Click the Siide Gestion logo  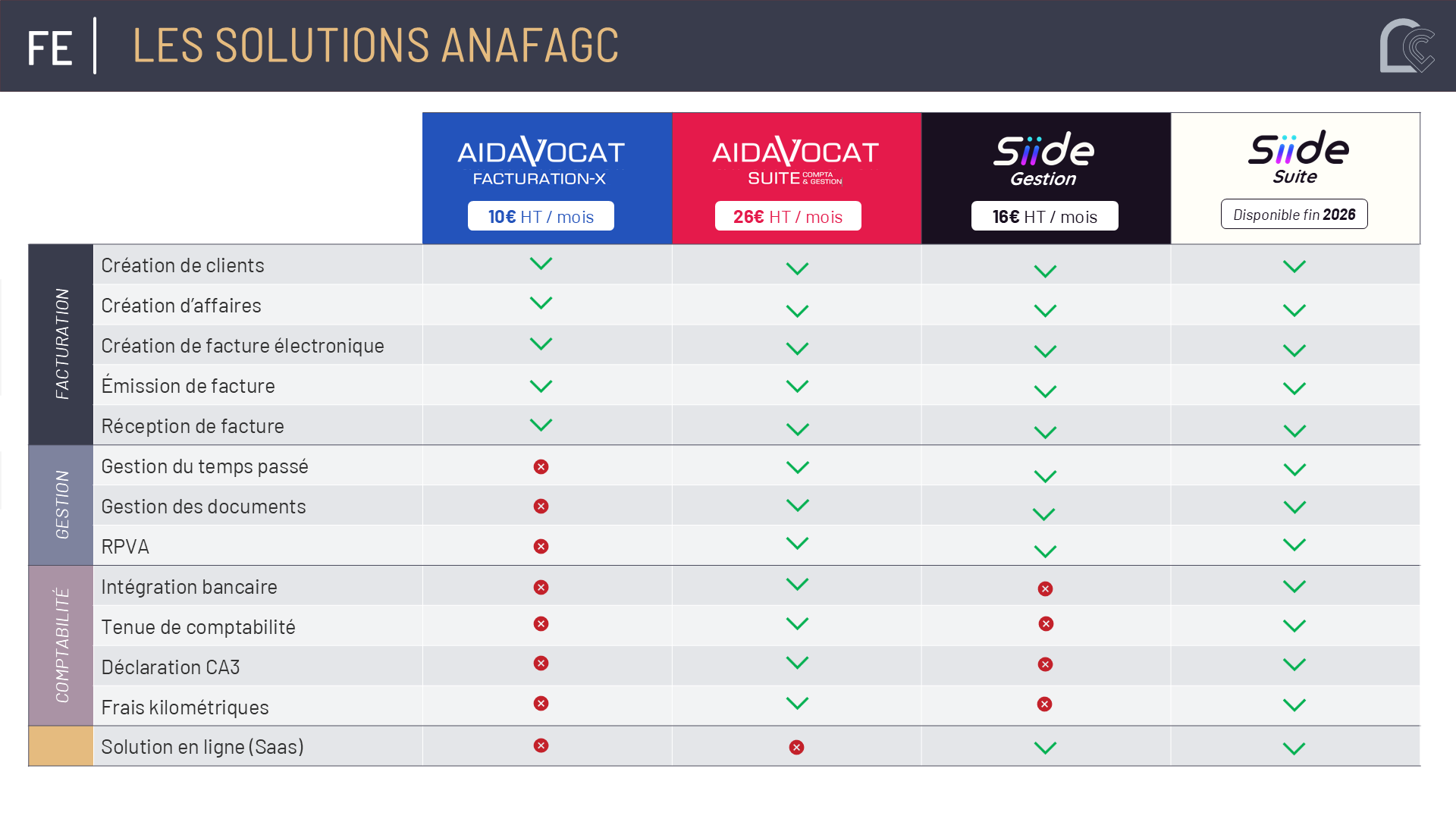1044,159
